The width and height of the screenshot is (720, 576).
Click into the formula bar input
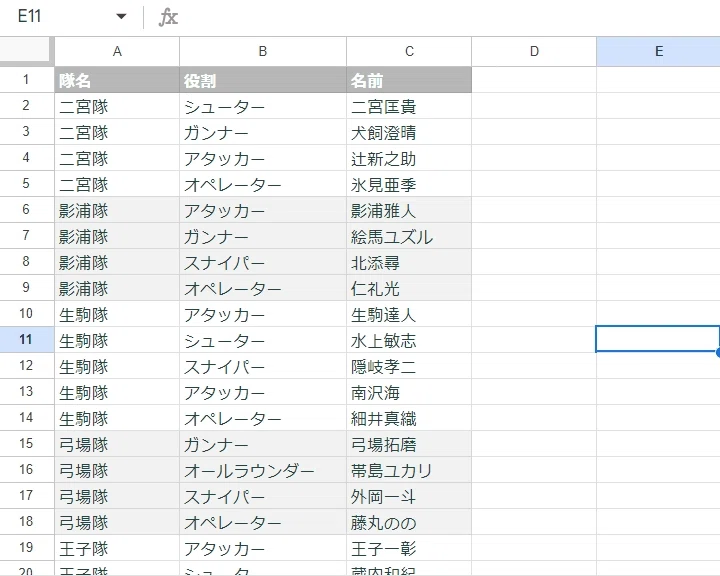coord(450,17)
